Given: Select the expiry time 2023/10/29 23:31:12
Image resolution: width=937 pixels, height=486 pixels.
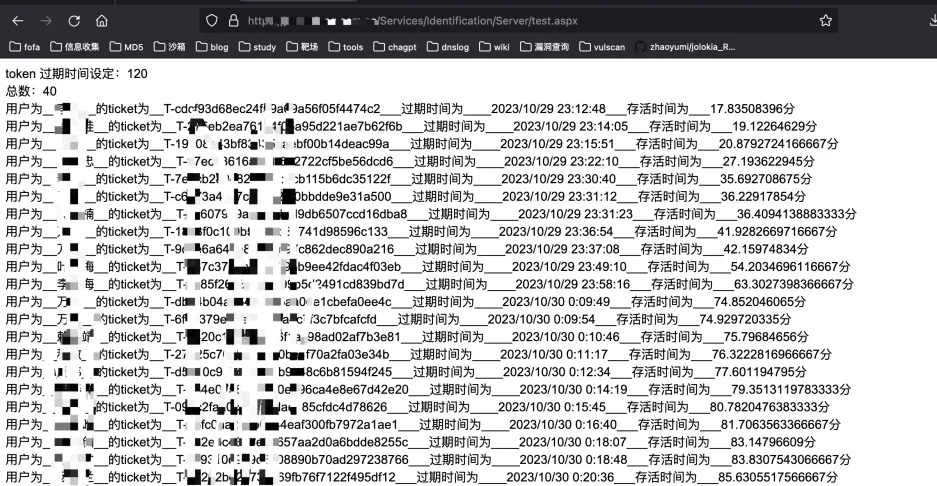Looking at the screenshot, I should click(559, 196).
